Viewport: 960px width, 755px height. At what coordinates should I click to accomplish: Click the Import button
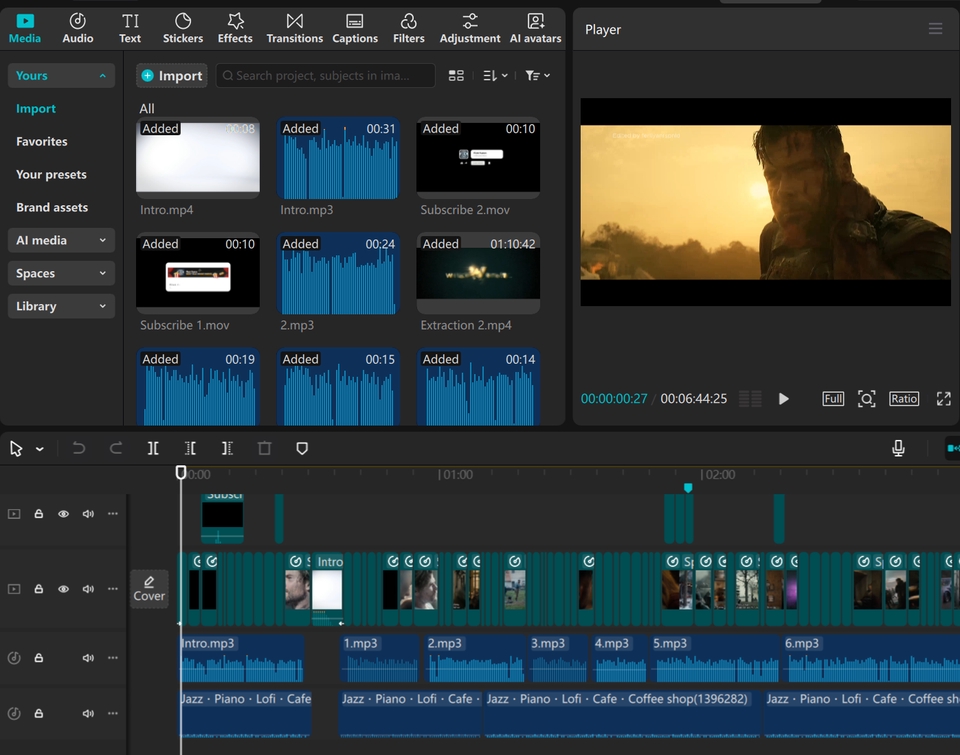click(x=171, y=75)
